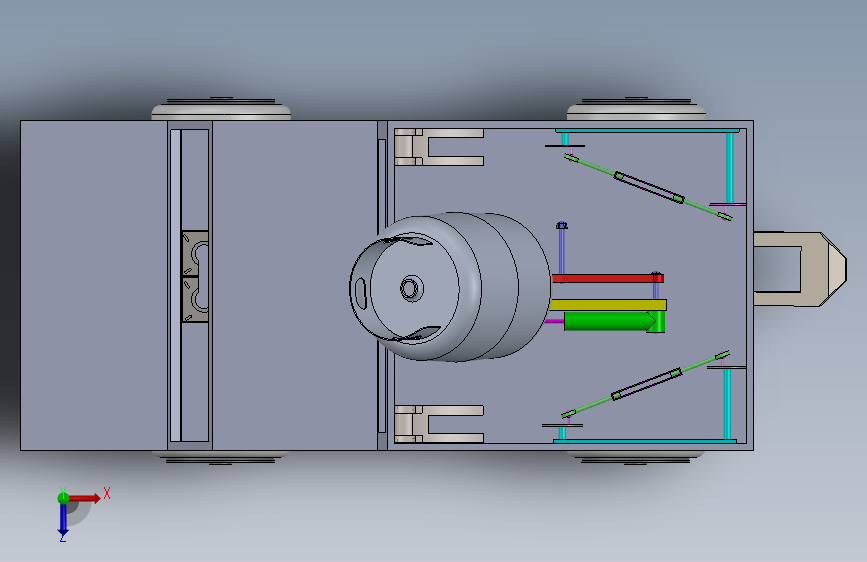Select the cyan rail along the trailer's top edge
The height and width of the screenshot is (562, 867).
(647, 131)
